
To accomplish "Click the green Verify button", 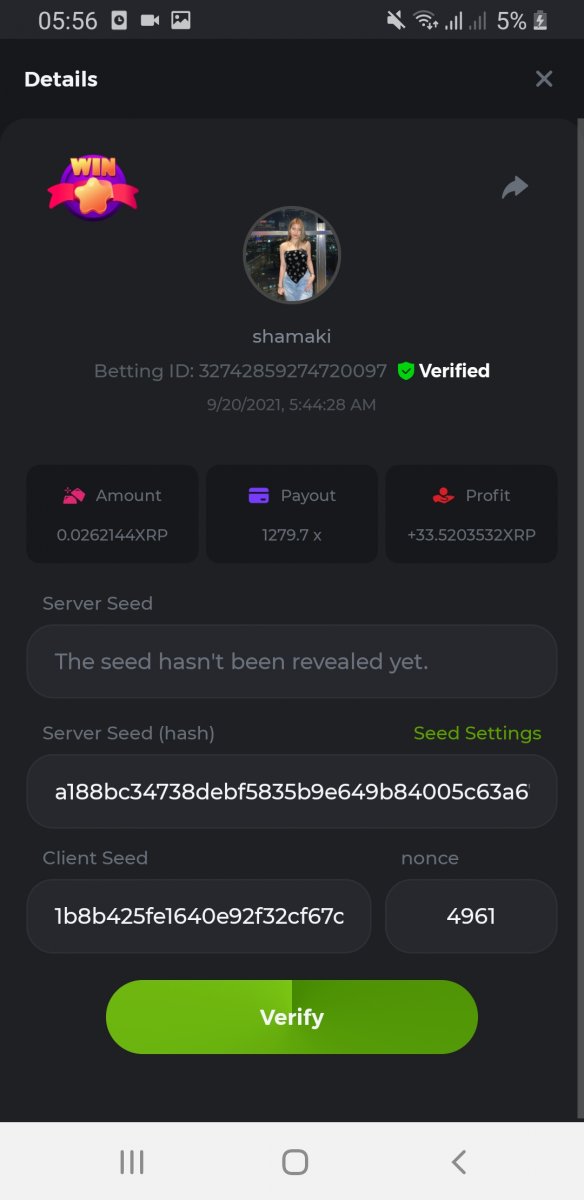I will click(x=292, y=1017).
